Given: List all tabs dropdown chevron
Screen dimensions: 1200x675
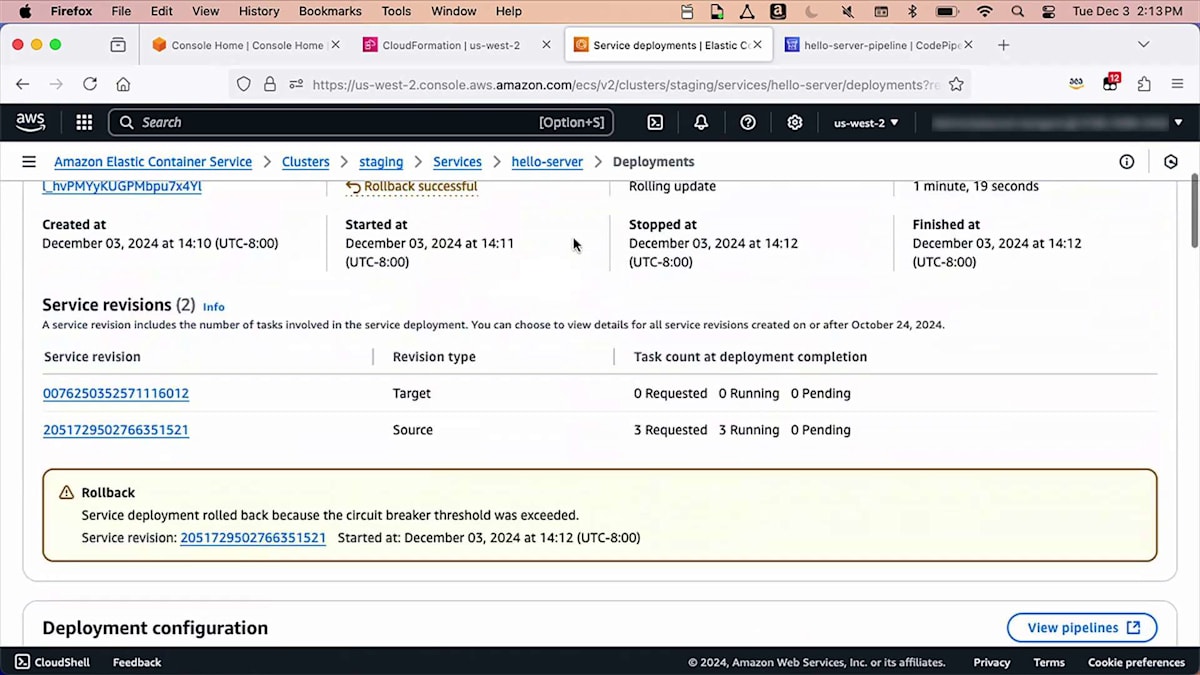Looking at the screenshot, I should tap(1144, 45).
